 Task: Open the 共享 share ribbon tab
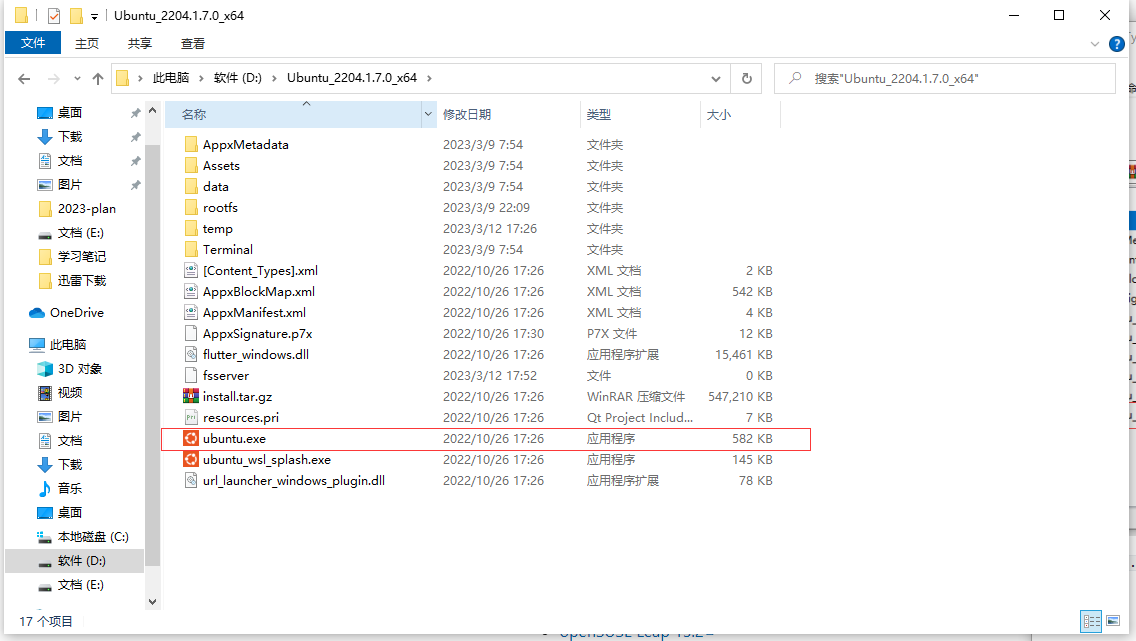(140, 43)
